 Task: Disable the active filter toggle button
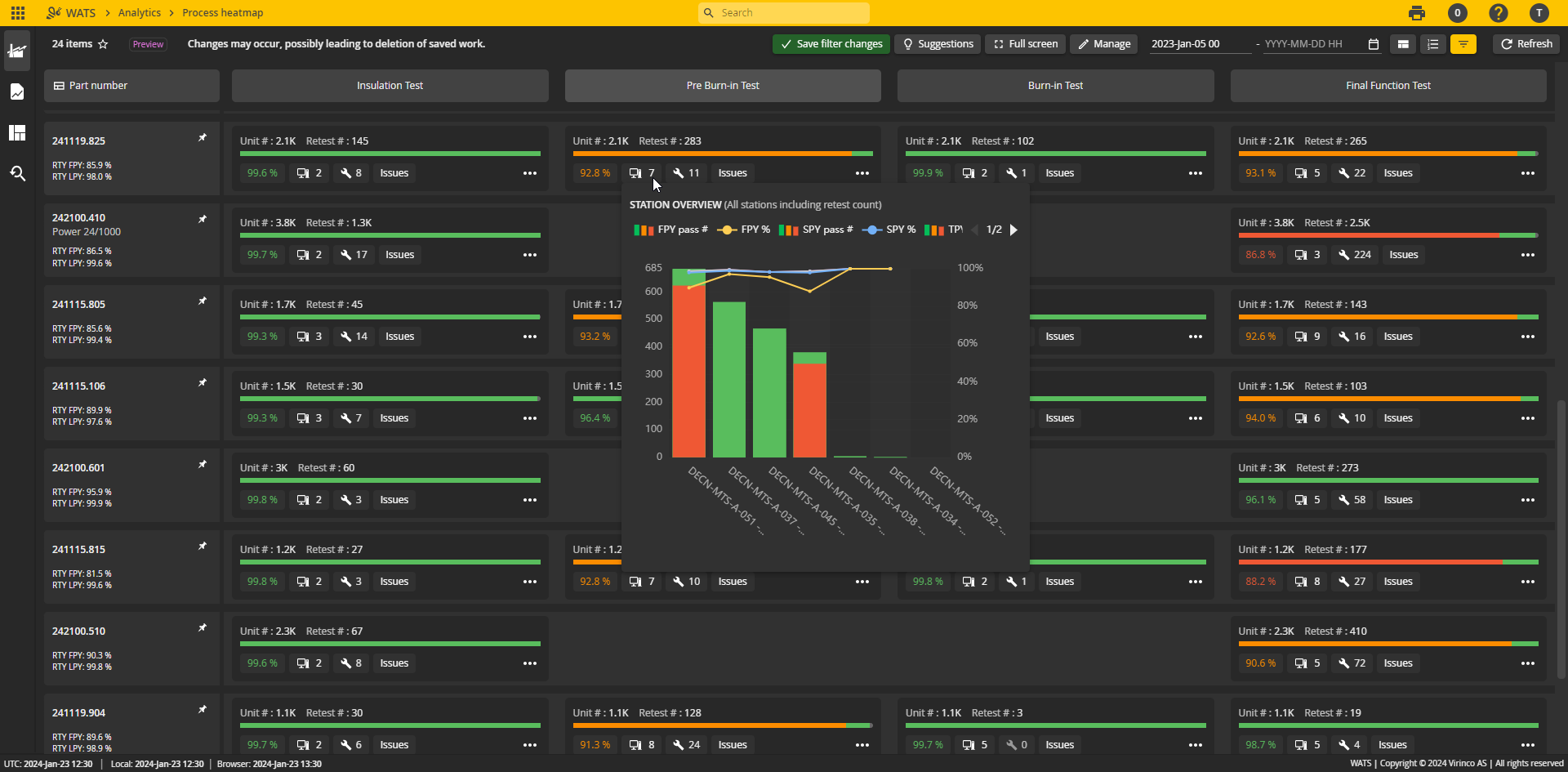click(x=1463, y=44)
